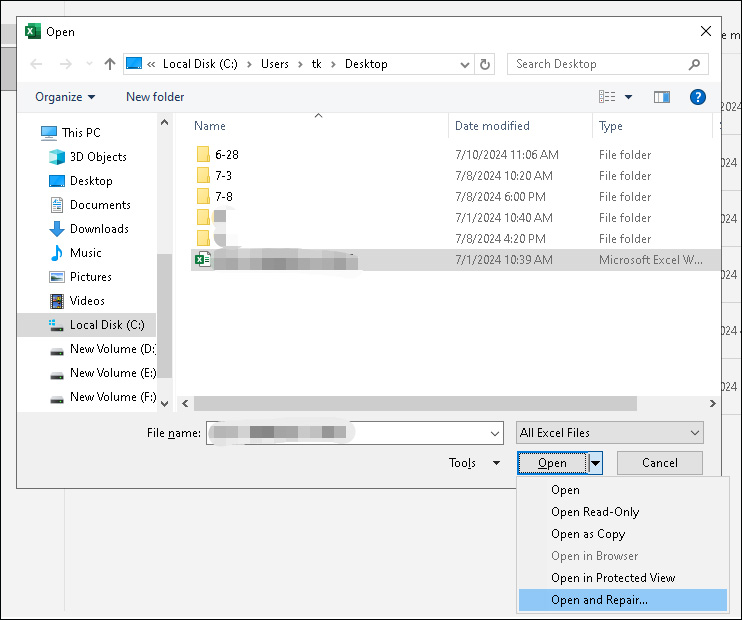Click the horizontal scrollbar thumb in file list
The image size is (742, 620).
415,404
